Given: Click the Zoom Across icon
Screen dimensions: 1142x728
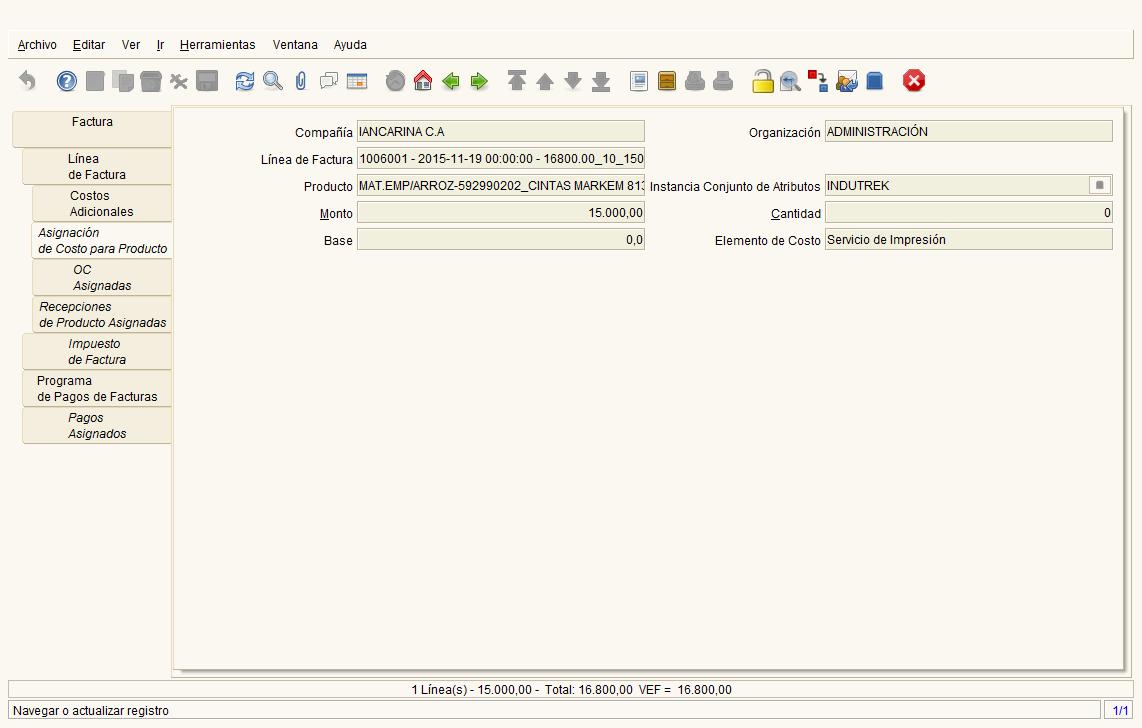Looking at the screenshot, I should (x=790, y=81).
